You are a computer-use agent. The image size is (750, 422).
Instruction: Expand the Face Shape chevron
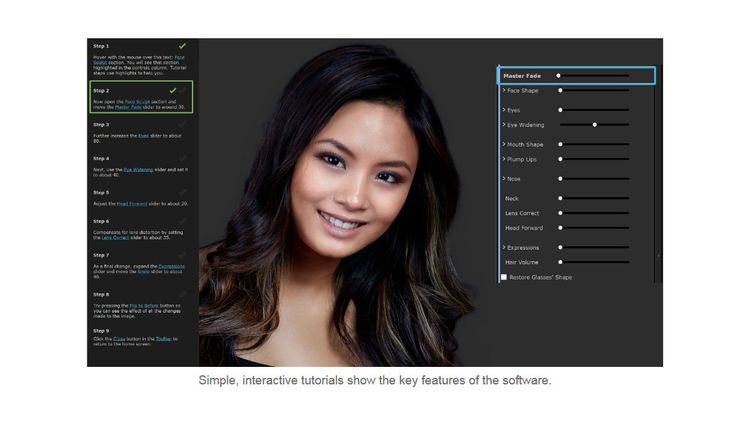(x=504, y=90)
